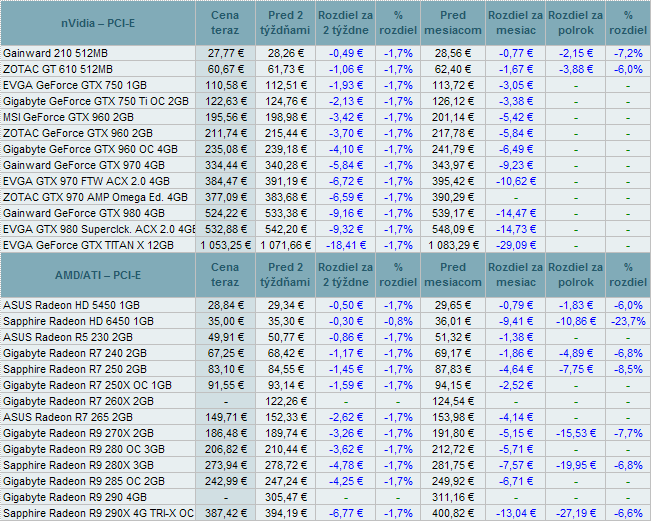Viewport: 651px width, 521px height.
Task: Select the 305,47 € R9 290 price
Action: click(x=286, y=497)
